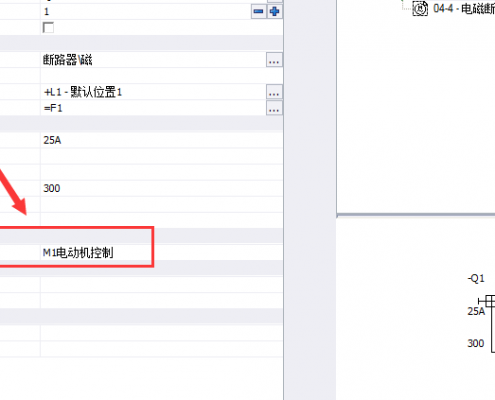This screenshot has height=400, width=495.
Task: Click the M1电动机控制 description field
Action: 162,253
